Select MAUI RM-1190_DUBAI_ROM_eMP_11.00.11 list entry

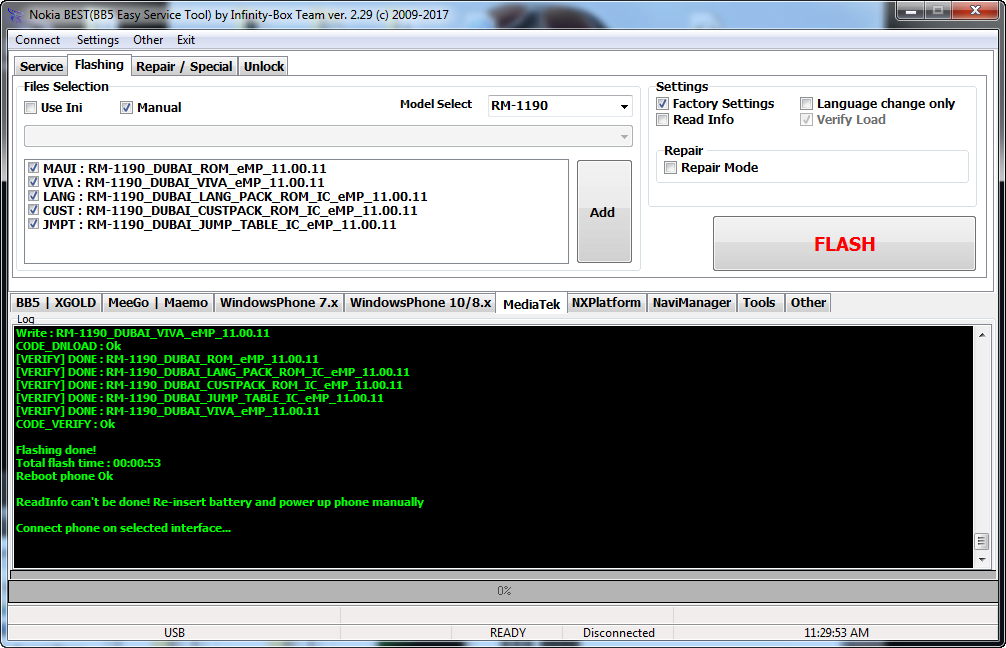[x=185, y=168]
